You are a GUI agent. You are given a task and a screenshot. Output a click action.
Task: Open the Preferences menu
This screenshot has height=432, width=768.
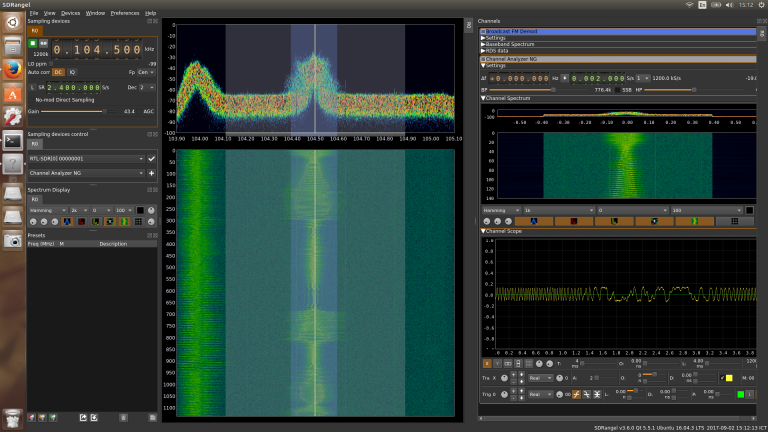125,13
